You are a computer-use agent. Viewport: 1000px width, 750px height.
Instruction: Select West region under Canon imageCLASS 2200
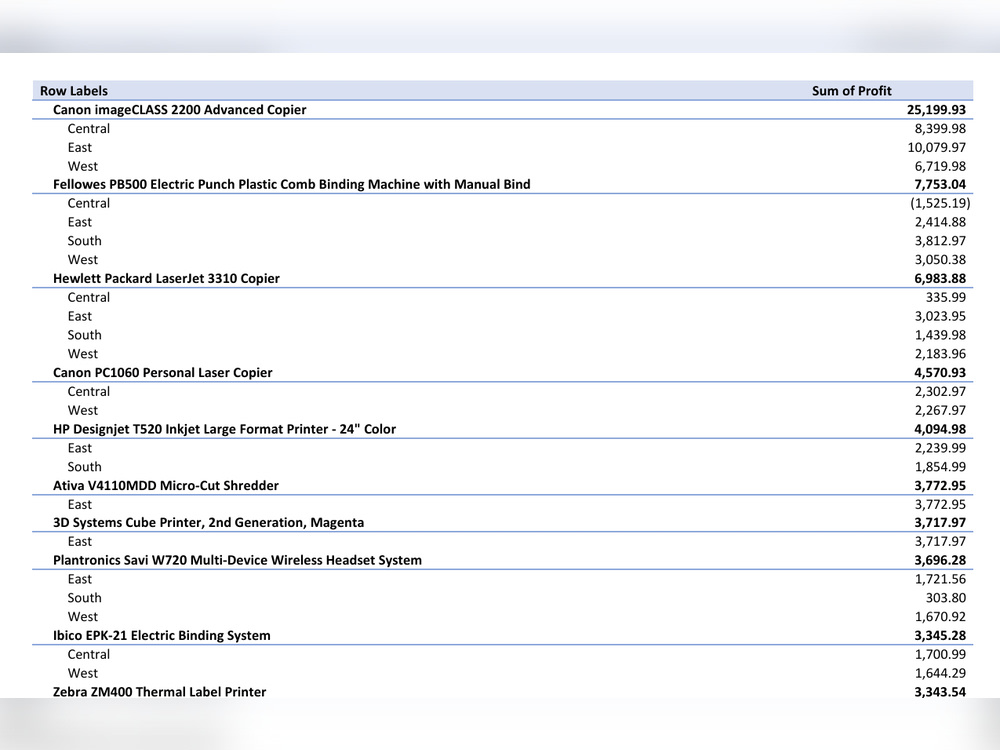83,166
